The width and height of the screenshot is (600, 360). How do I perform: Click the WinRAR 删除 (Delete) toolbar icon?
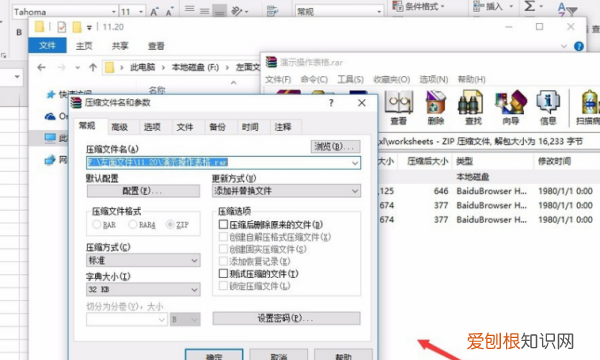click(436, 108)
